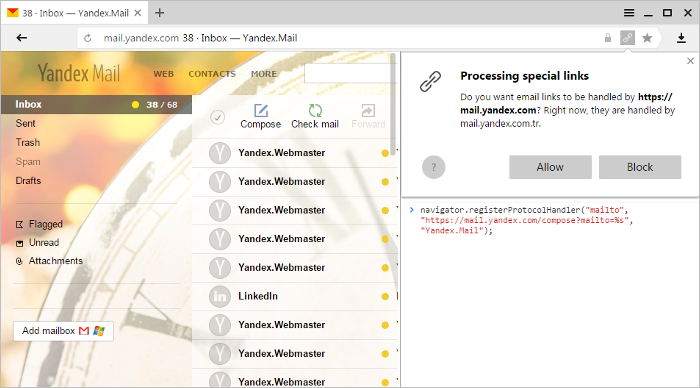Image resolution: width=700 pixels, height=388 pixels.
Task: Open the question mark help button
Action: click(433, 167)
